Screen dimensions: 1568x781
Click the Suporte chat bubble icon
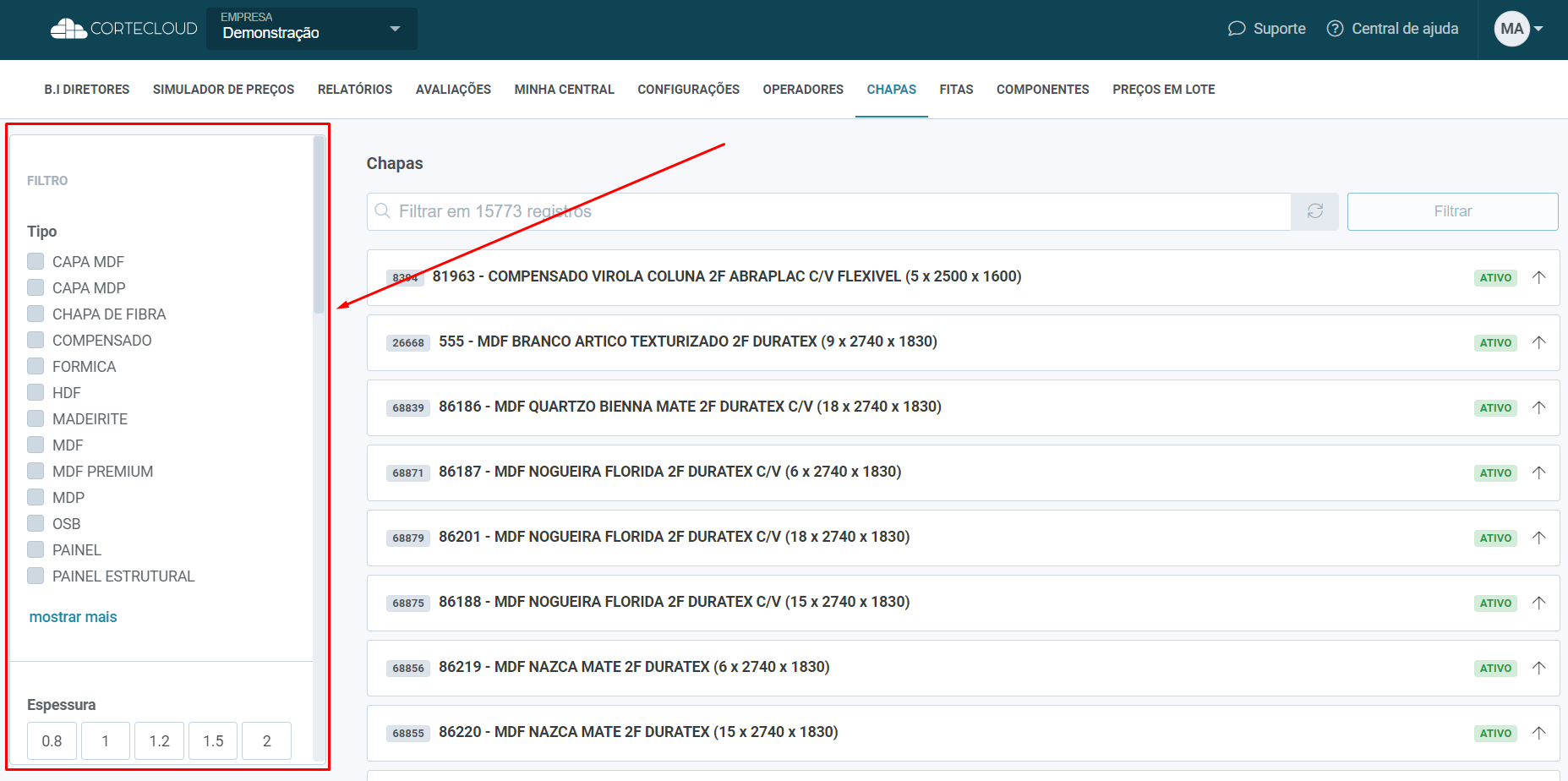tap(1237, 29)
